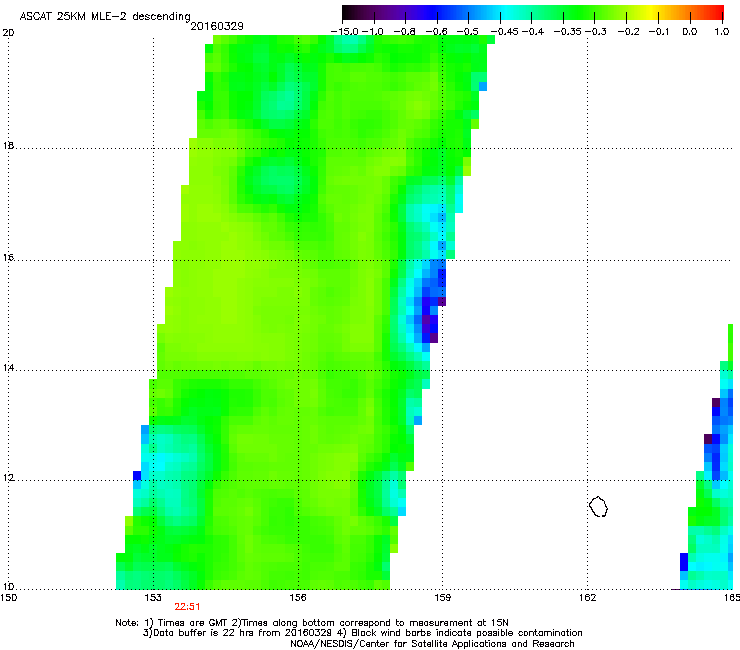Click latitude label 10

[8, 587]
